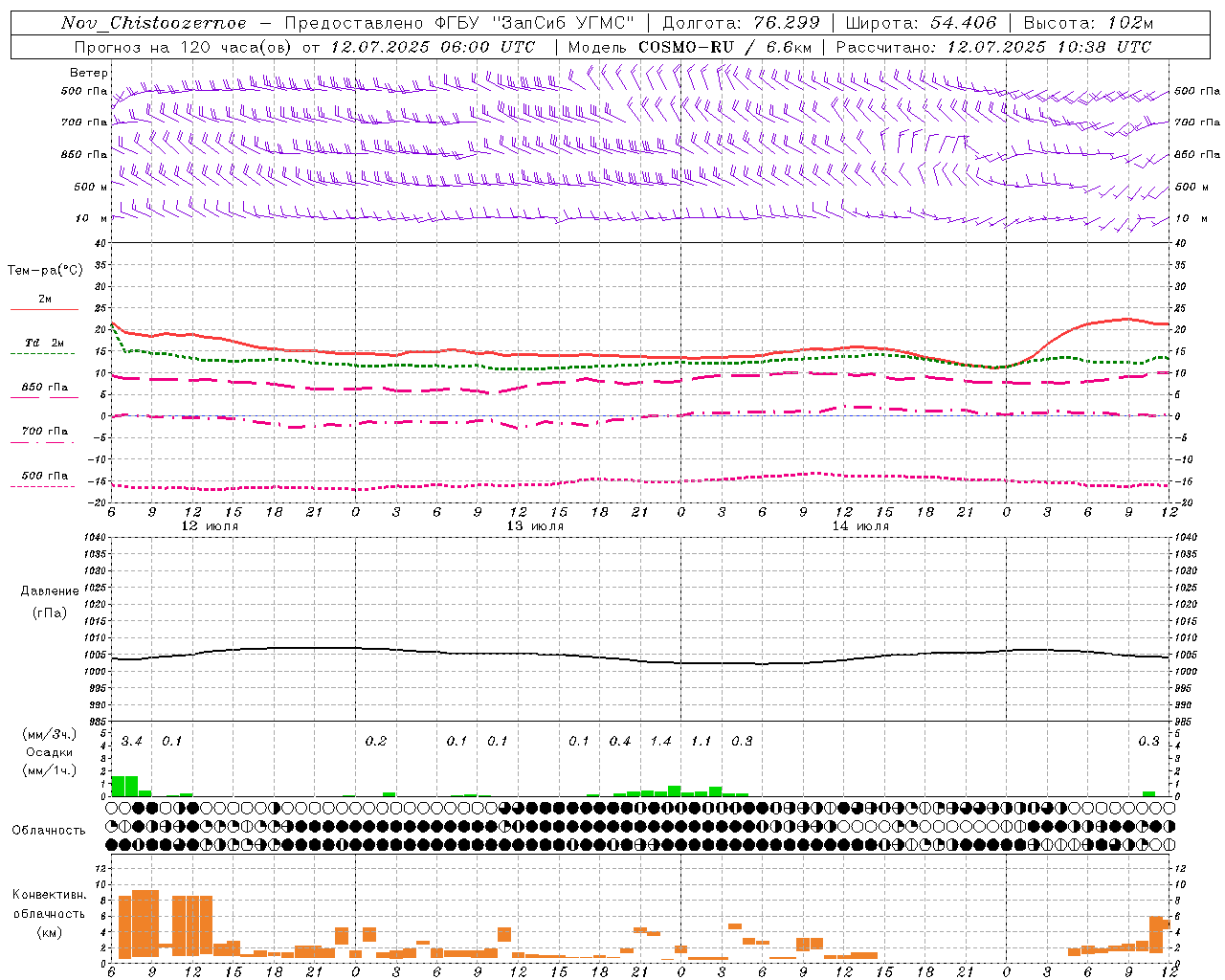Click the station name Nov_Chistoozernoe
The width and height of the screenshot is (1225, 980).
[x=153, y=23]
